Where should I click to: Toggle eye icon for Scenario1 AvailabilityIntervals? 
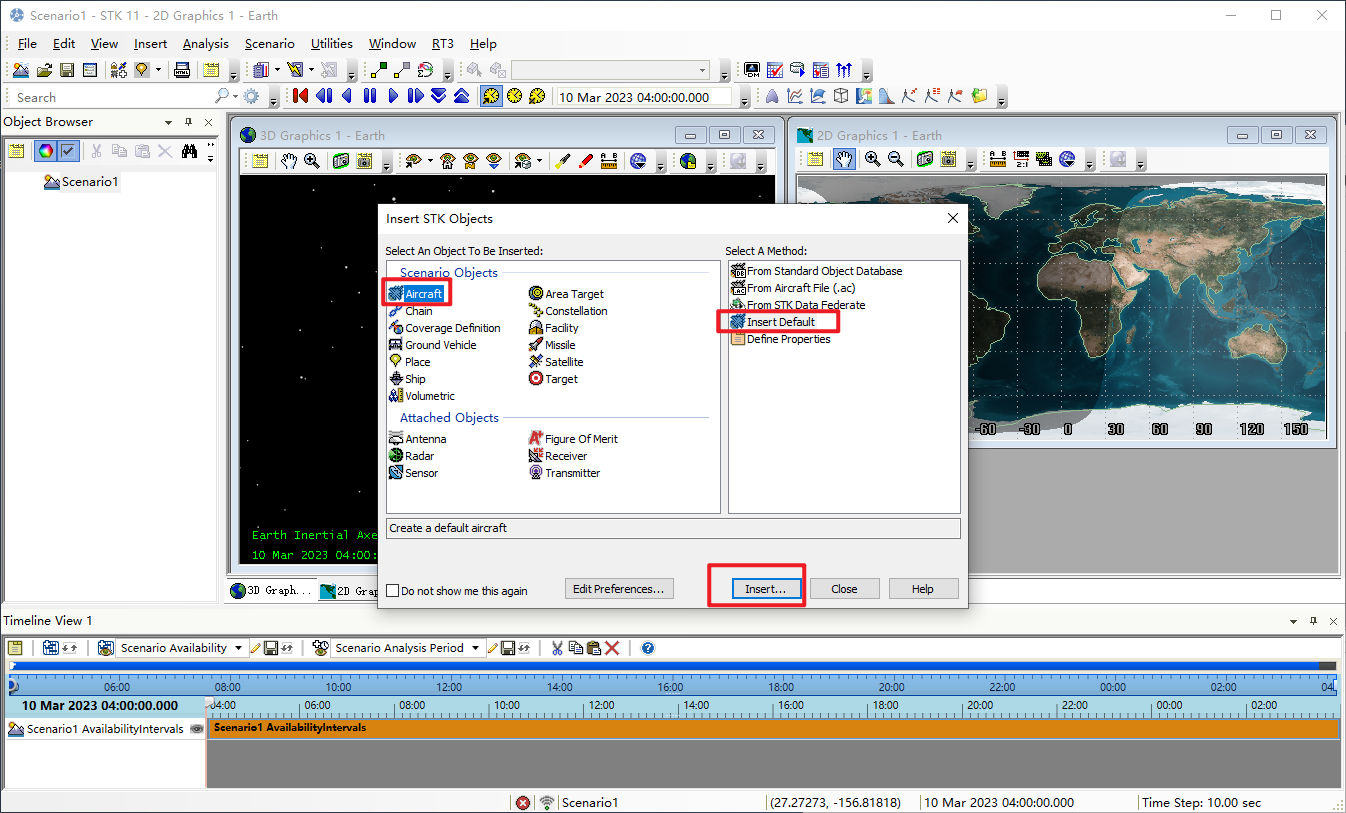coord(197,729)
